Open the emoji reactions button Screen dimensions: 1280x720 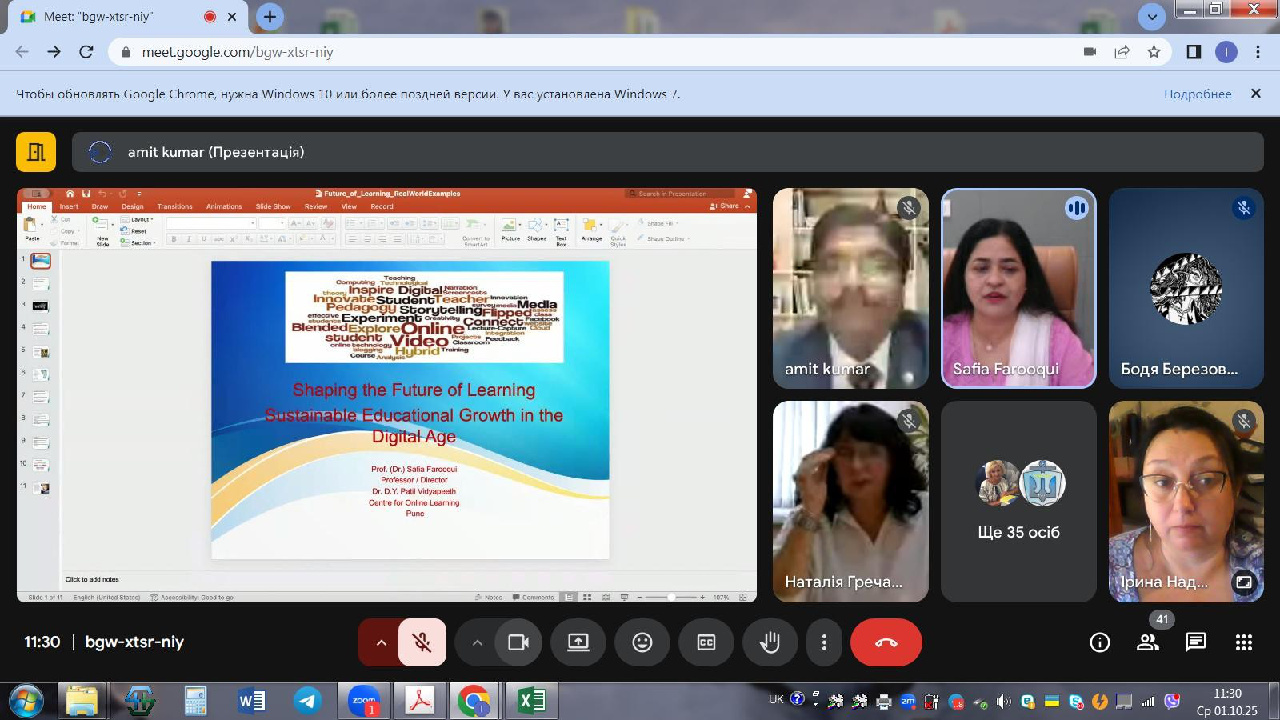click(642, 642)
